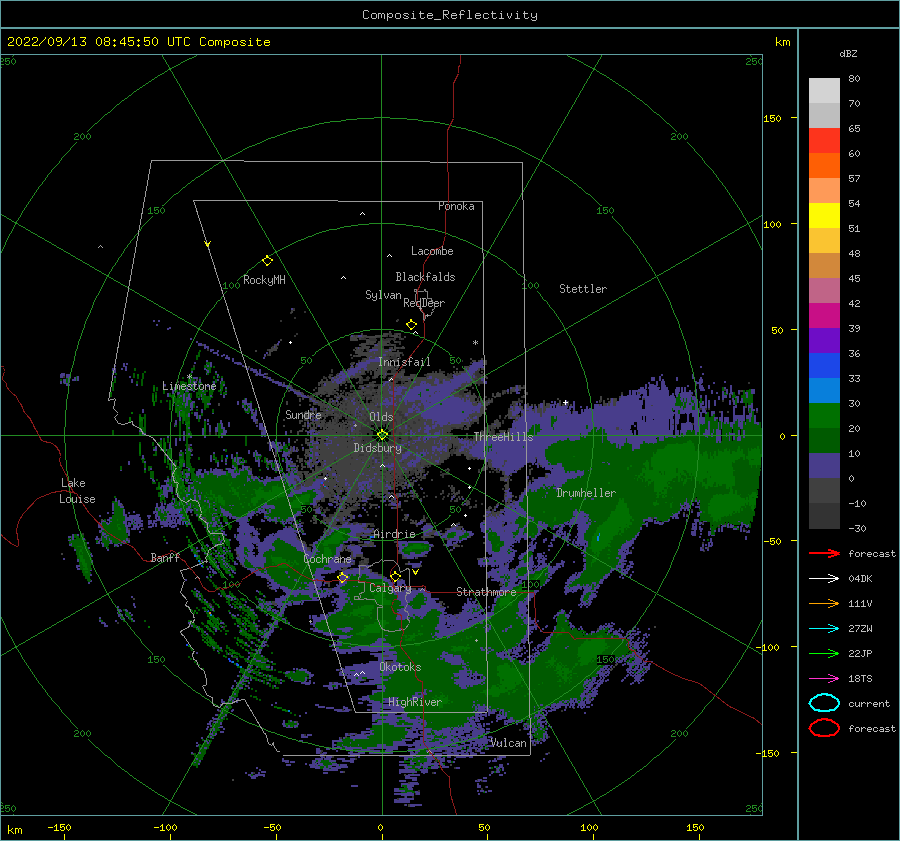This screenshot has height=841, width=900.
Task: Click the red forecast arrow legend icon
Action: coord(824,553)
